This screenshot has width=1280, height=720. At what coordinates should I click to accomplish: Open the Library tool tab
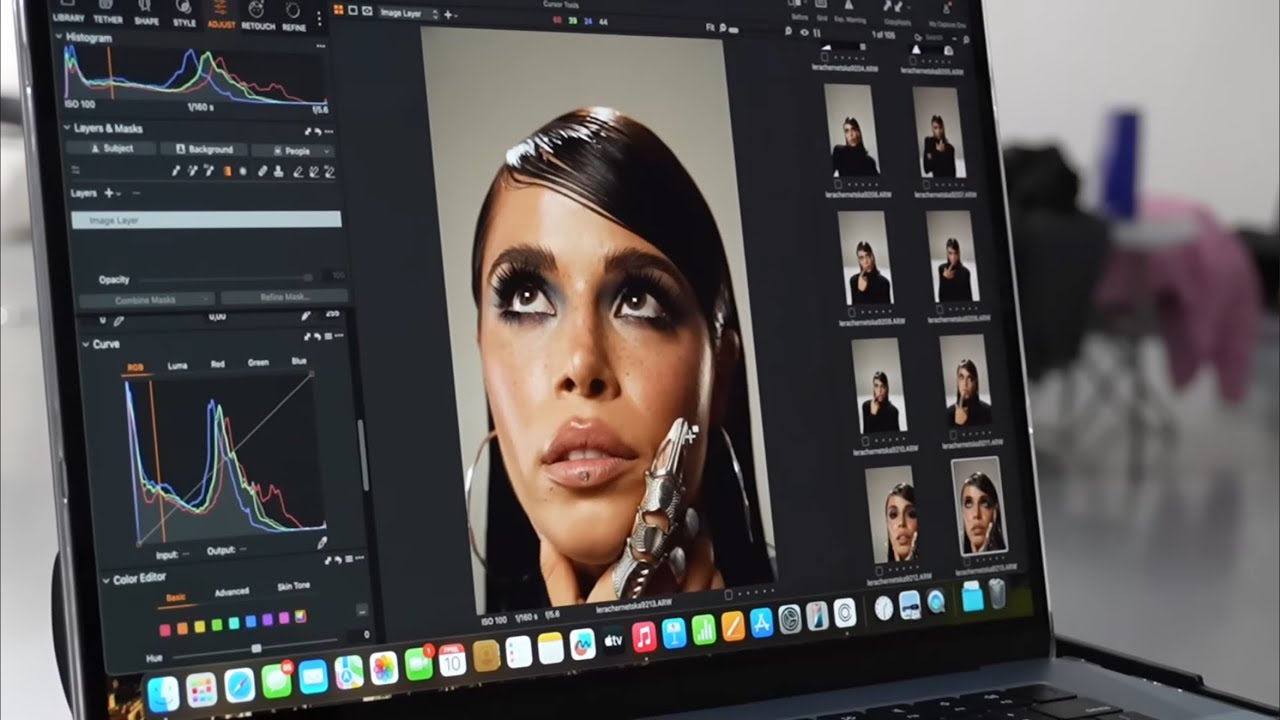click(x=68, y=11)
